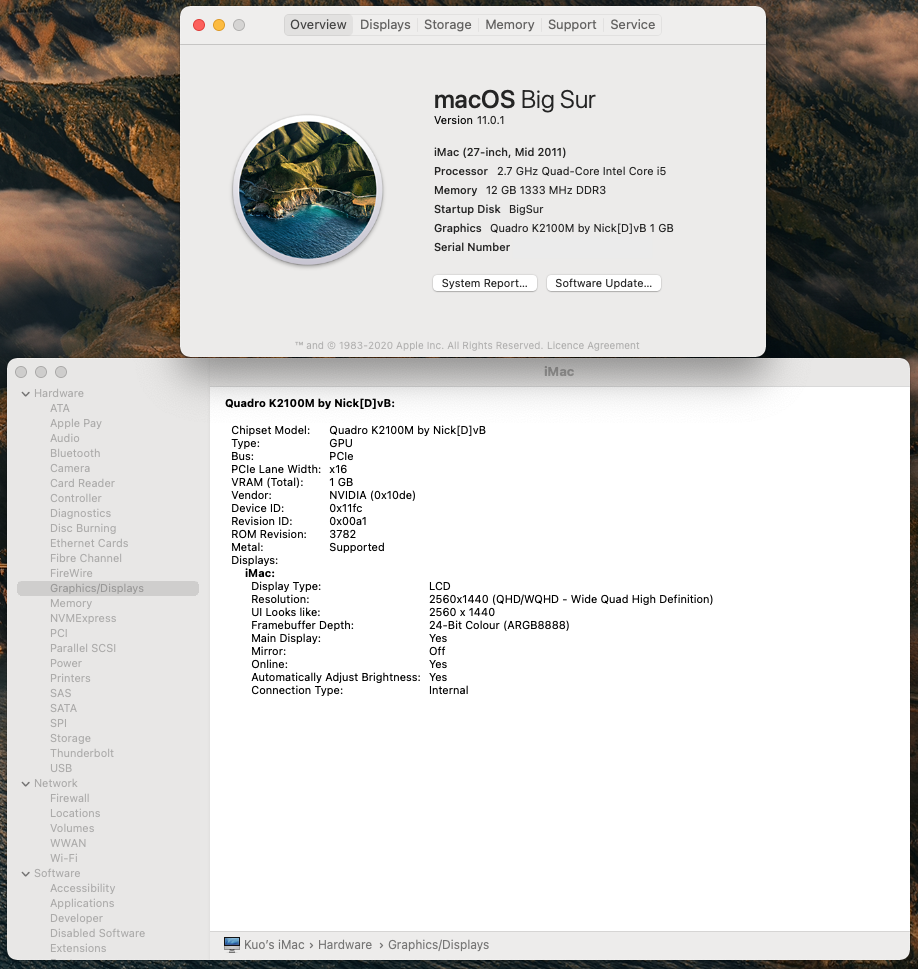This screenshot has height=969, width=918.
Task: Select SPI in the sidebar
Action: click(58, 723)
